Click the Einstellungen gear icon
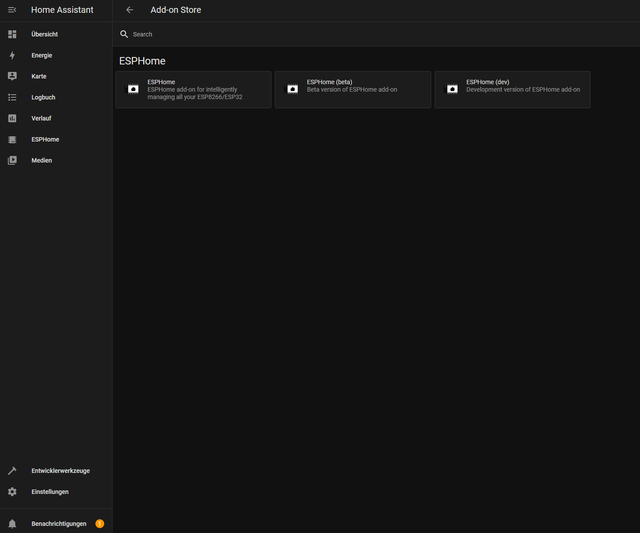 [x=12, y=492]
